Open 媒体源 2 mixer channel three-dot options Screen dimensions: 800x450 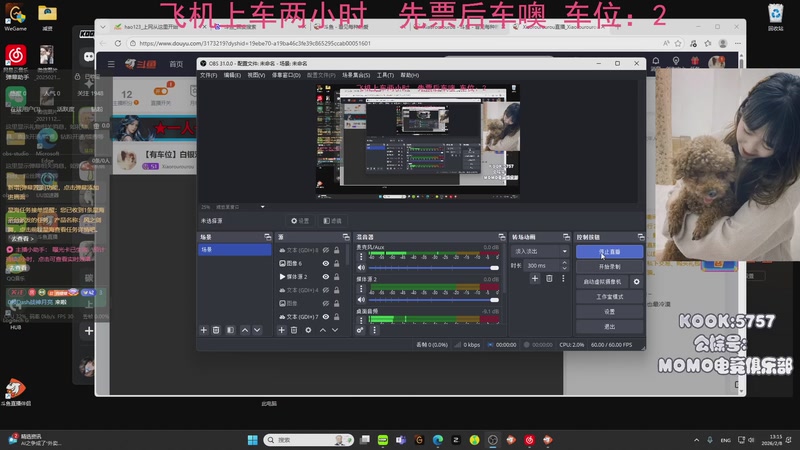(x=361, y=289)
